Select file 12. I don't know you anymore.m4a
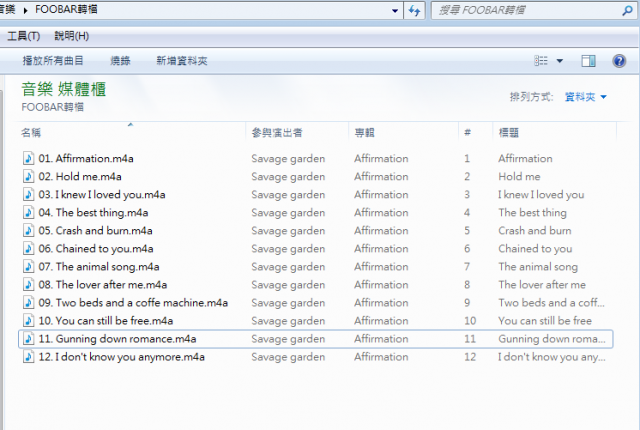Screen dimensions: 640x430 121,357
